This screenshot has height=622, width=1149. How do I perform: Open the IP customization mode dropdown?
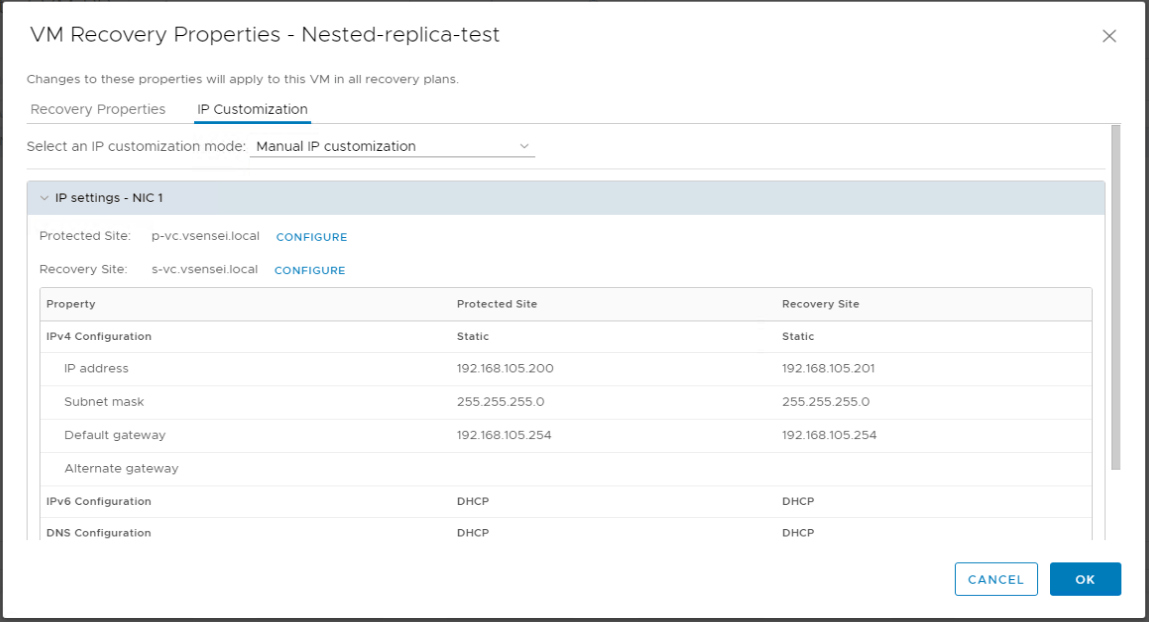392,146
